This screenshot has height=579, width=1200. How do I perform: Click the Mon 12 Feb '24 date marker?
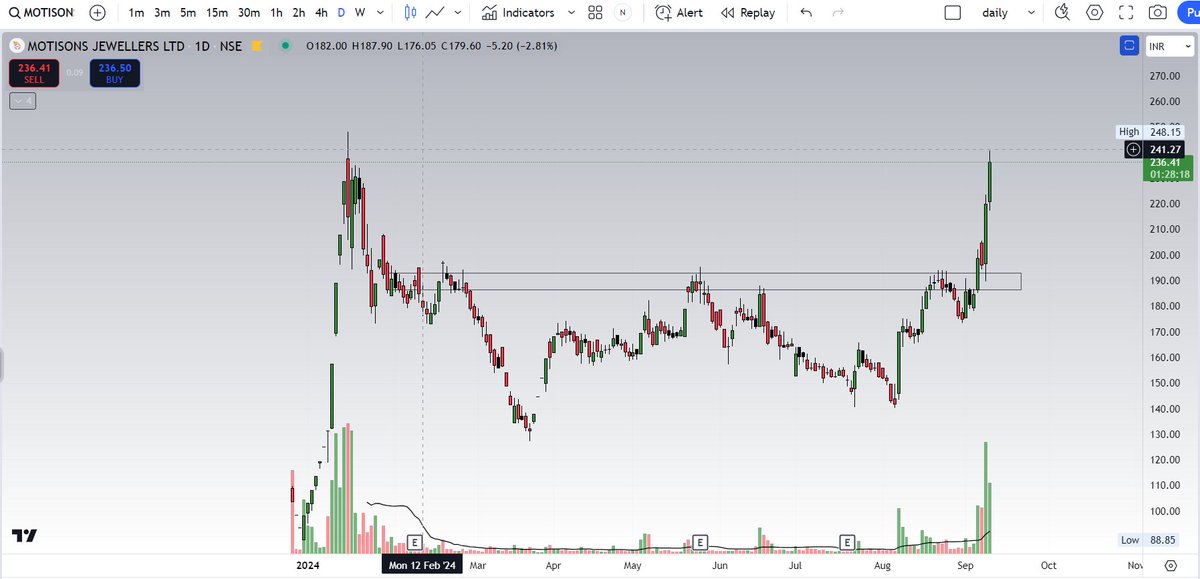423,564
